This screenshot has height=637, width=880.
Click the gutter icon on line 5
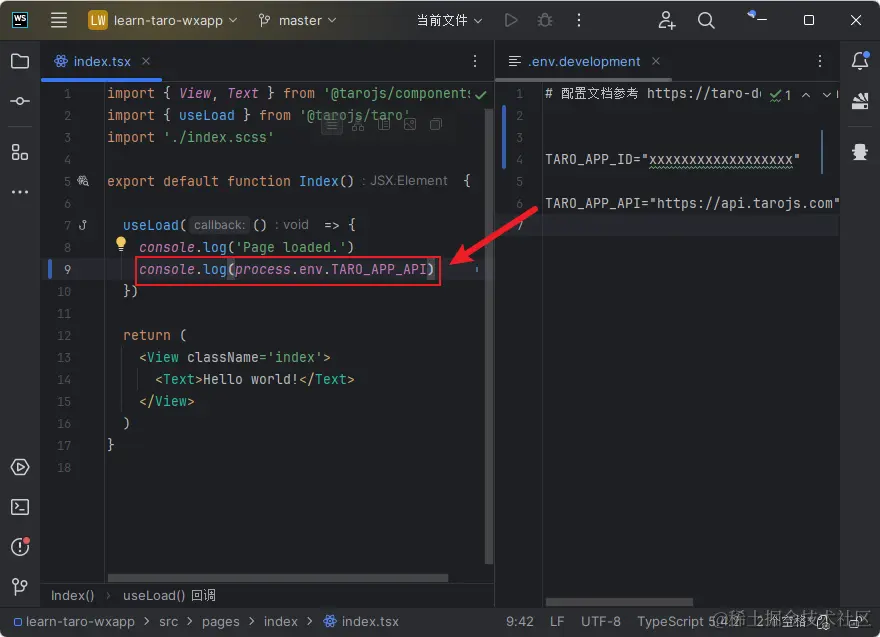(x=83, y=181)
